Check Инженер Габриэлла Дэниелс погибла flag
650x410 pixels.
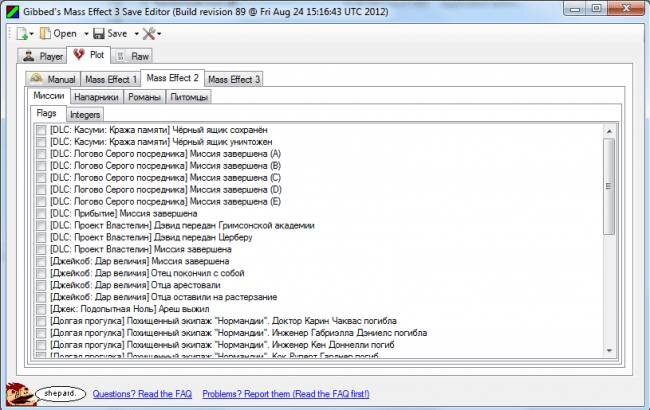tap(41, 333)
